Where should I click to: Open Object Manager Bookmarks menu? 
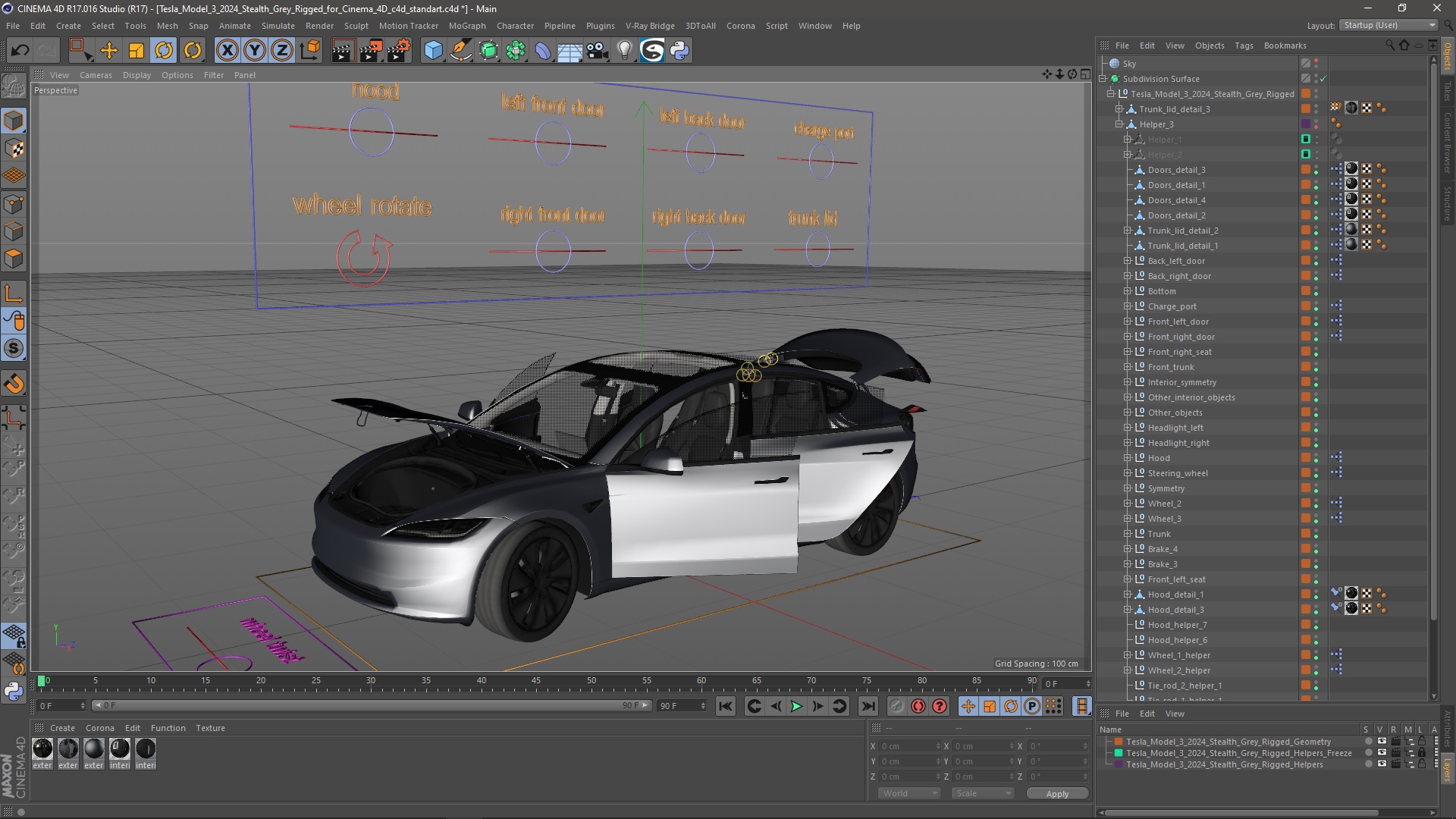(x=1285, y=45)
